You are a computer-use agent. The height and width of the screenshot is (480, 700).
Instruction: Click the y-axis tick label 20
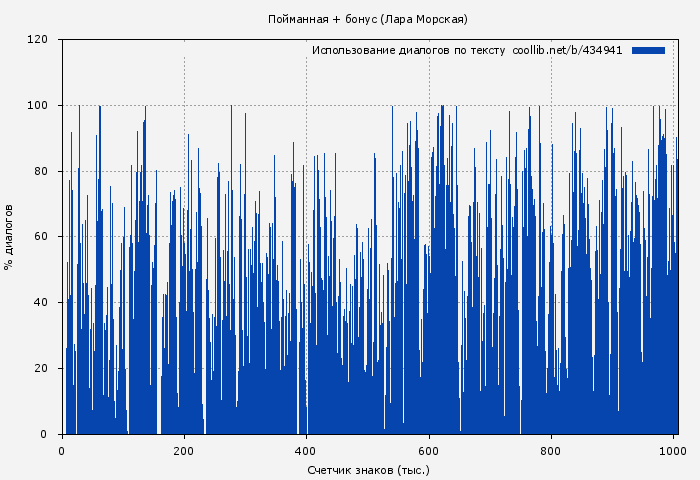pos(41,369)
